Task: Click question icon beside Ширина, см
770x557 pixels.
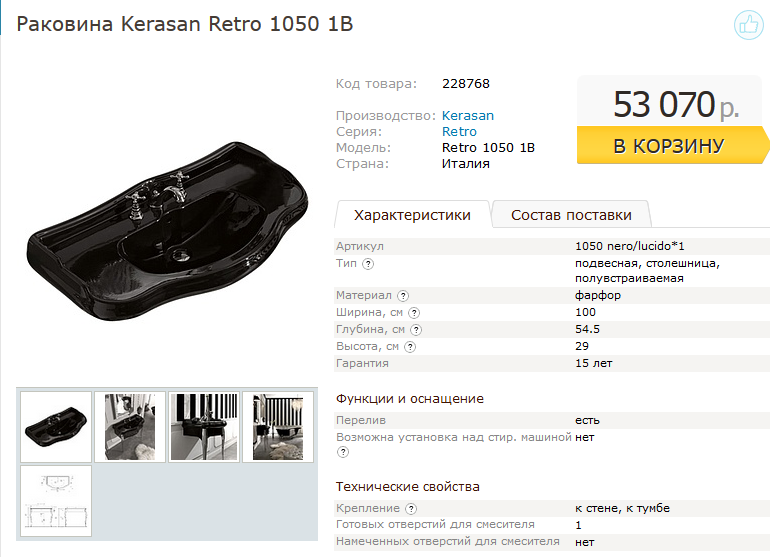Action: (x=414, y=313)
